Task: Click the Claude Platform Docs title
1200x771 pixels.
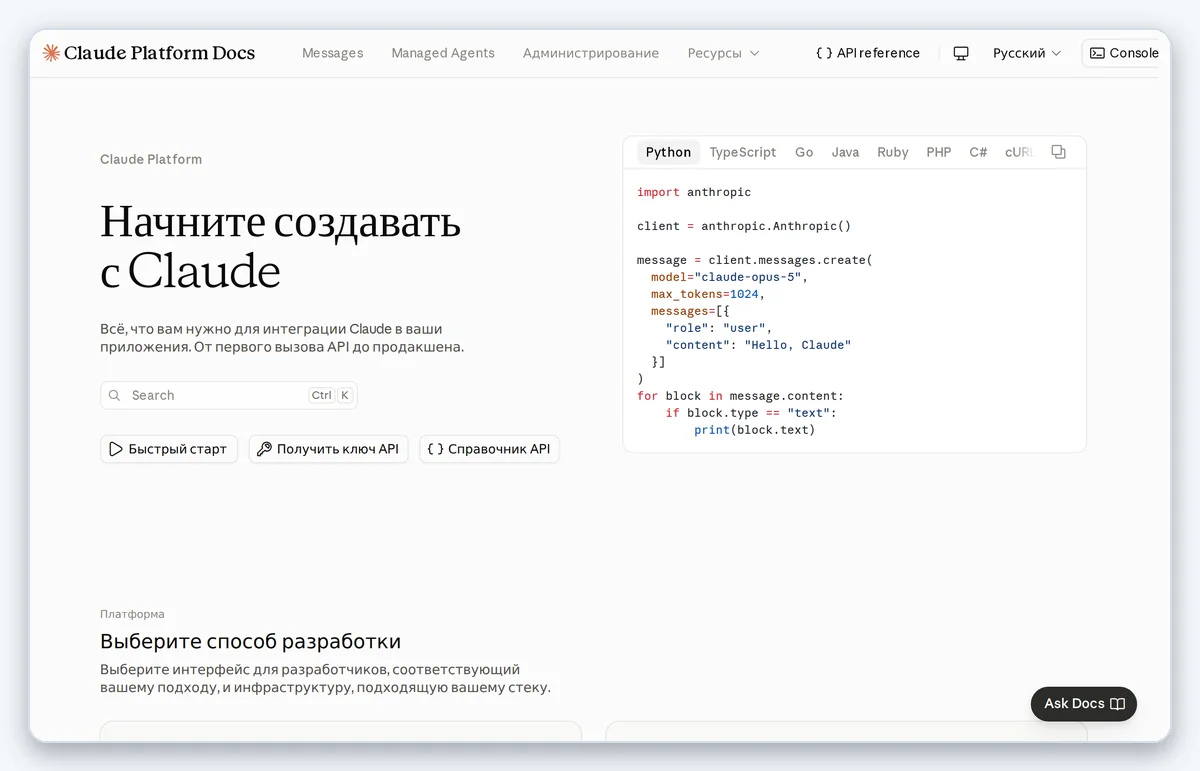Action: pos(159,53)
